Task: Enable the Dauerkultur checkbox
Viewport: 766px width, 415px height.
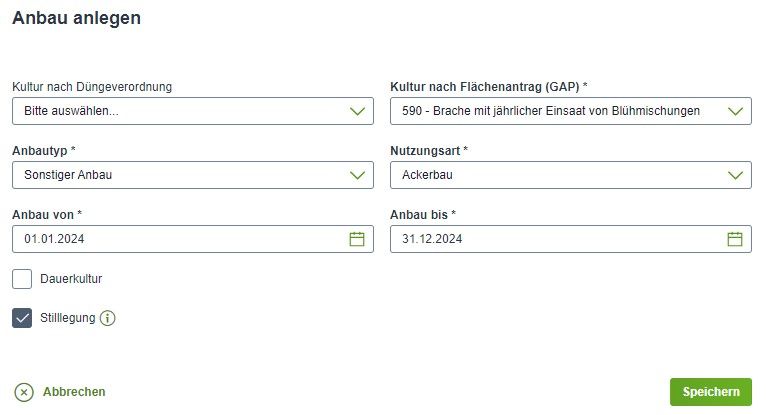Action: tap(22, 279)
